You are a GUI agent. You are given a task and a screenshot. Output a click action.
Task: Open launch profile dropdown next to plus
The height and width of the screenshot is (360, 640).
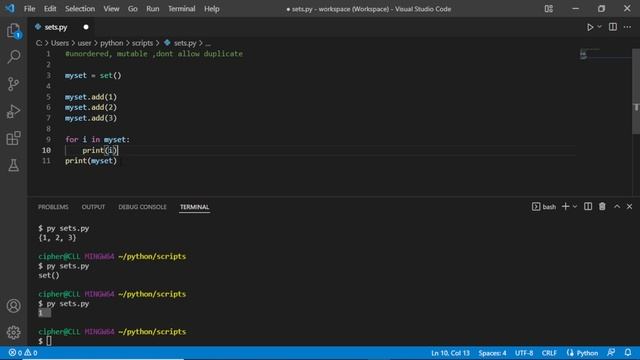pos(575,207)
